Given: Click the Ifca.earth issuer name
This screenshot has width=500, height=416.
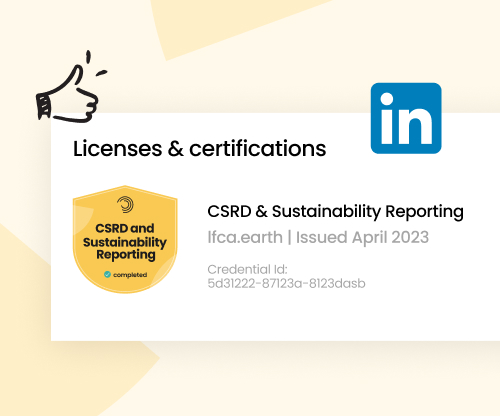Looking at the screenshot, I should point(245,237).
